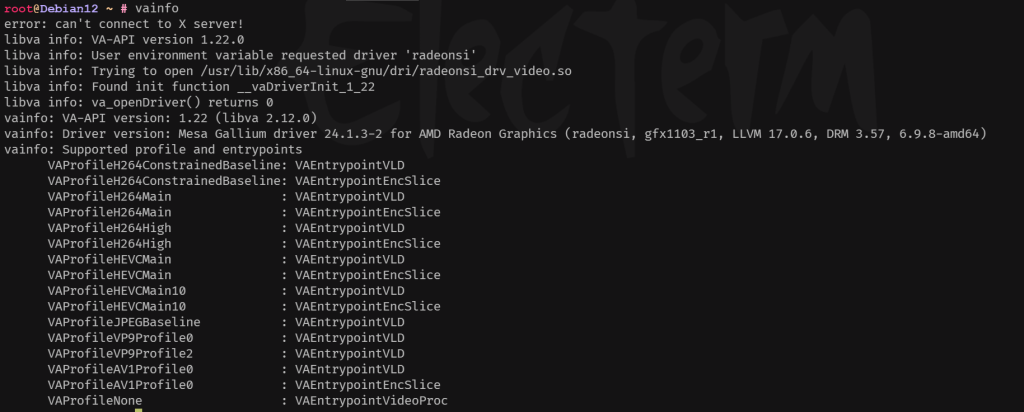Click 'VAProfileNone' profile name
1024x412 pixels.
[x=94, y=400]
